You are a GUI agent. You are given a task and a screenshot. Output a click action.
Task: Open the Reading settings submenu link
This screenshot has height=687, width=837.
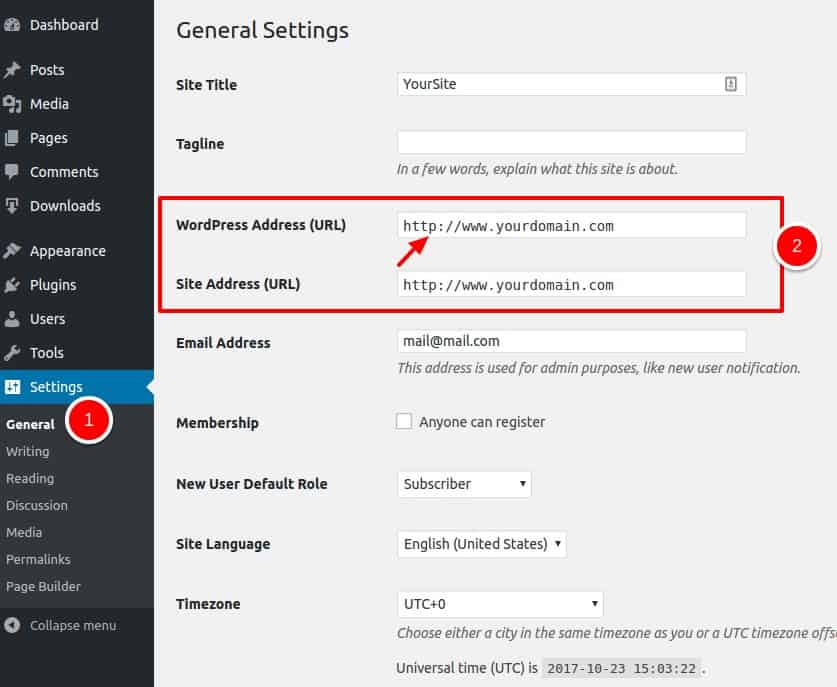pyautogui.click(x=30, y=479)
